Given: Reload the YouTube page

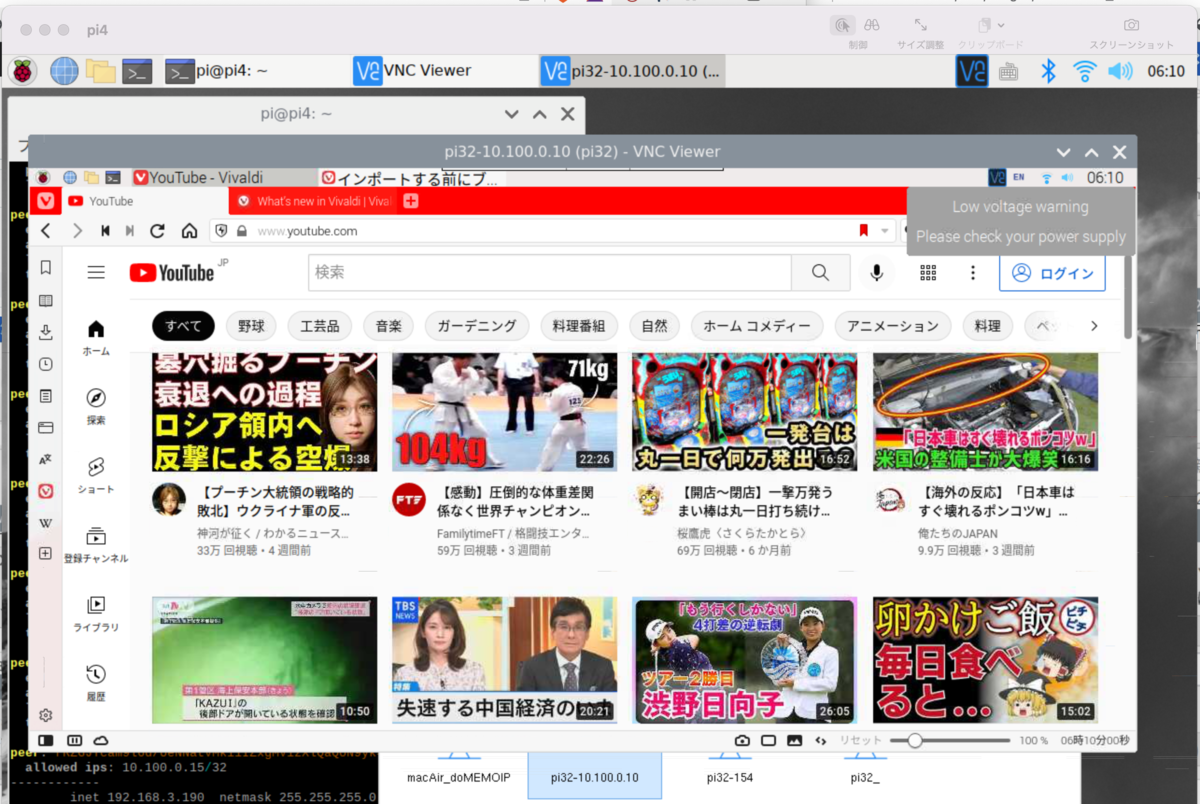Looking at the screenshot, I should (157, 231).
